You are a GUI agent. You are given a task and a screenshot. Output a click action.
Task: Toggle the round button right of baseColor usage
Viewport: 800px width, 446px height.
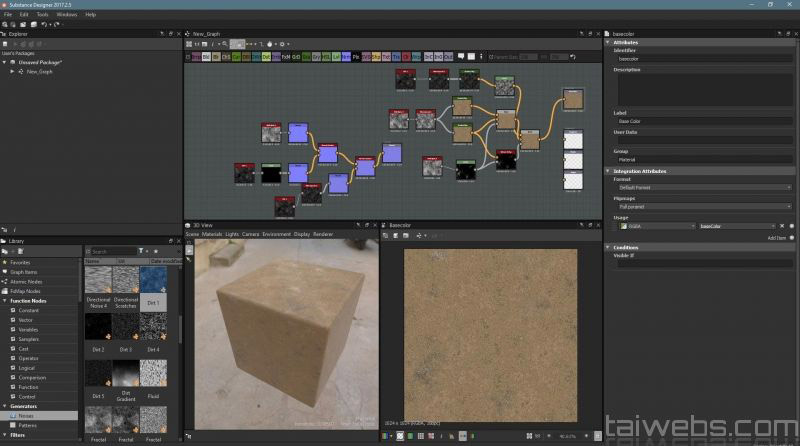(792, 226)
